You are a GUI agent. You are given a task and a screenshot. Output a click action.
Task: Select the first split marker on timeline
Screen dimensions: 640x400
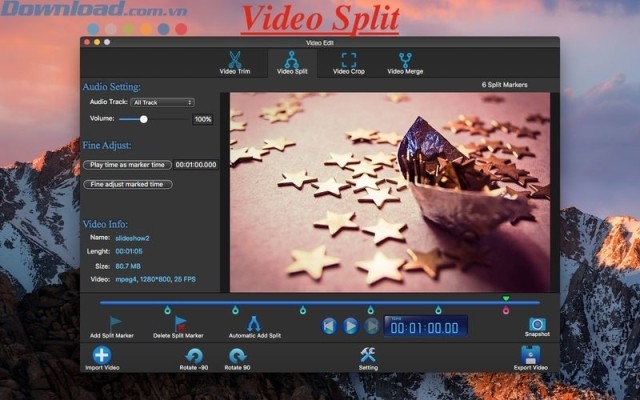tap(167, 311)
